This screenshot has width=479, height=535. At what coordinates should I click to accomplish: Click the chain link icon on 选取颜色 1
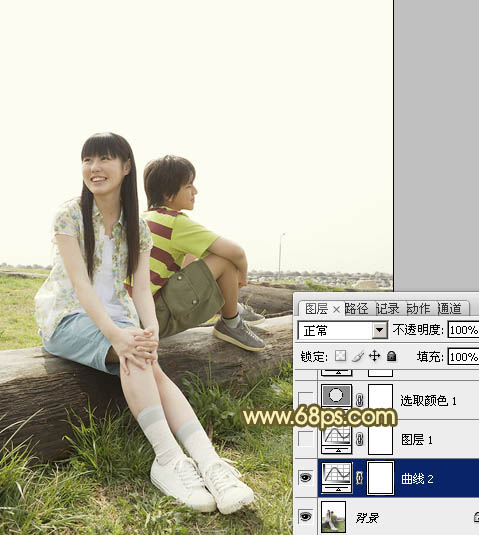359,400
